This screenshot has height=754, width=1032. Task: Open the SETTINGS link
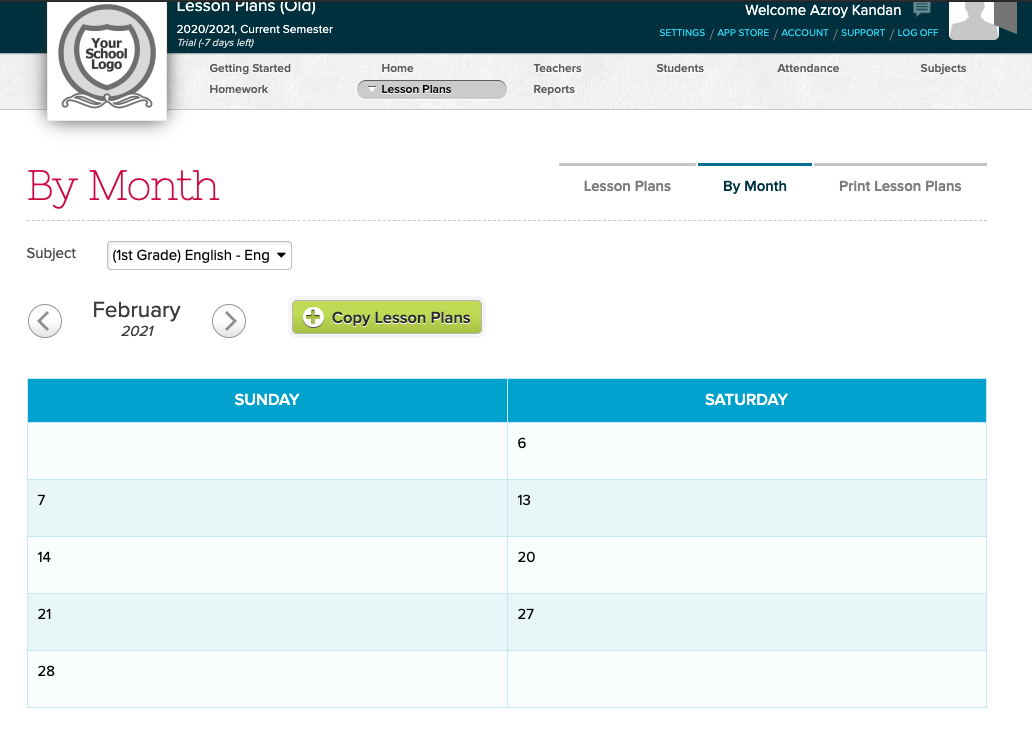click(682, 32)
